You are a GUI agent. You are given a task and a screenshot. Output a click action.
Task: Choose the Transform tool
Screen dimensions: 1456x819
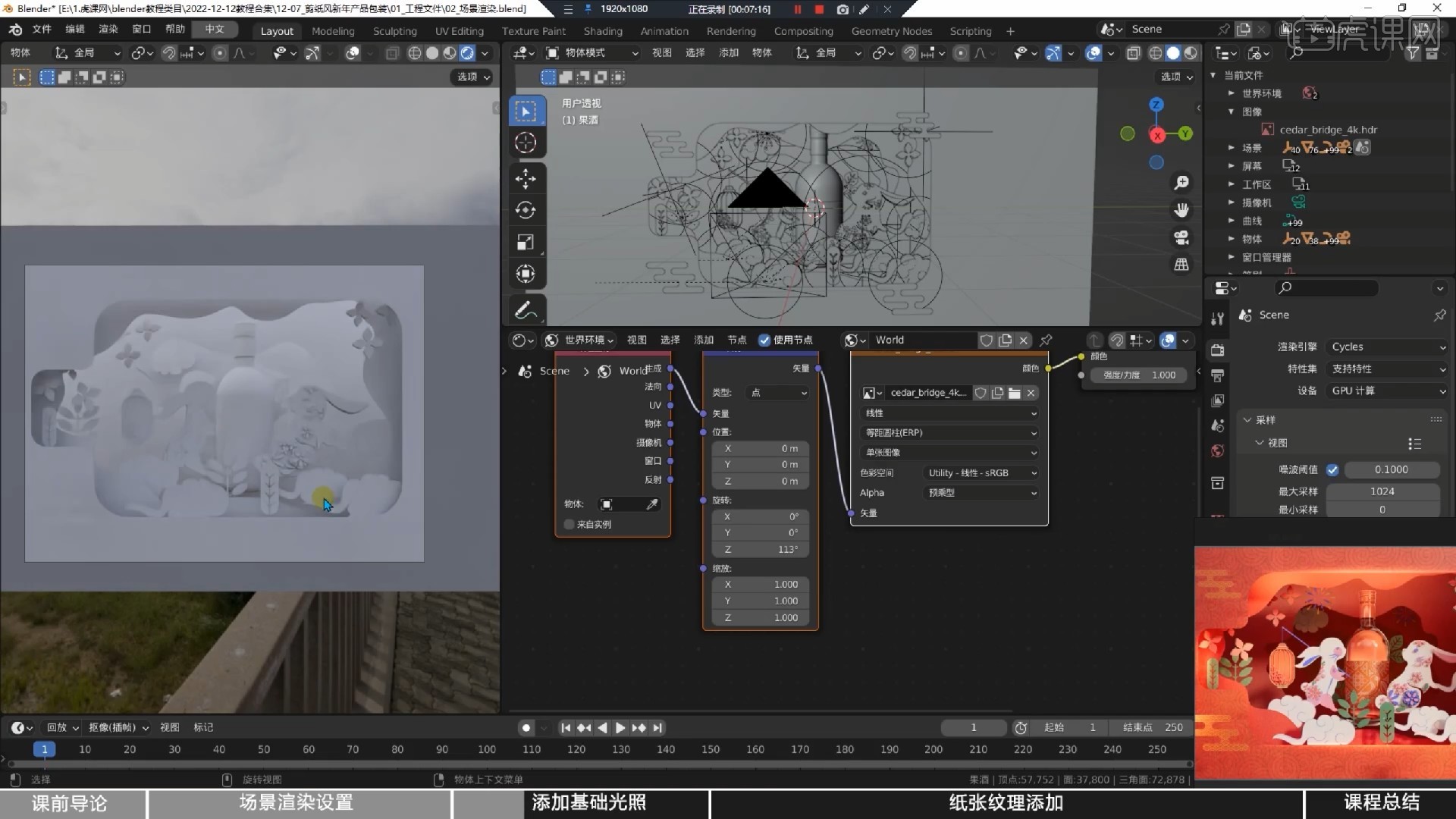pyautogui.click(x=526, y=274)
